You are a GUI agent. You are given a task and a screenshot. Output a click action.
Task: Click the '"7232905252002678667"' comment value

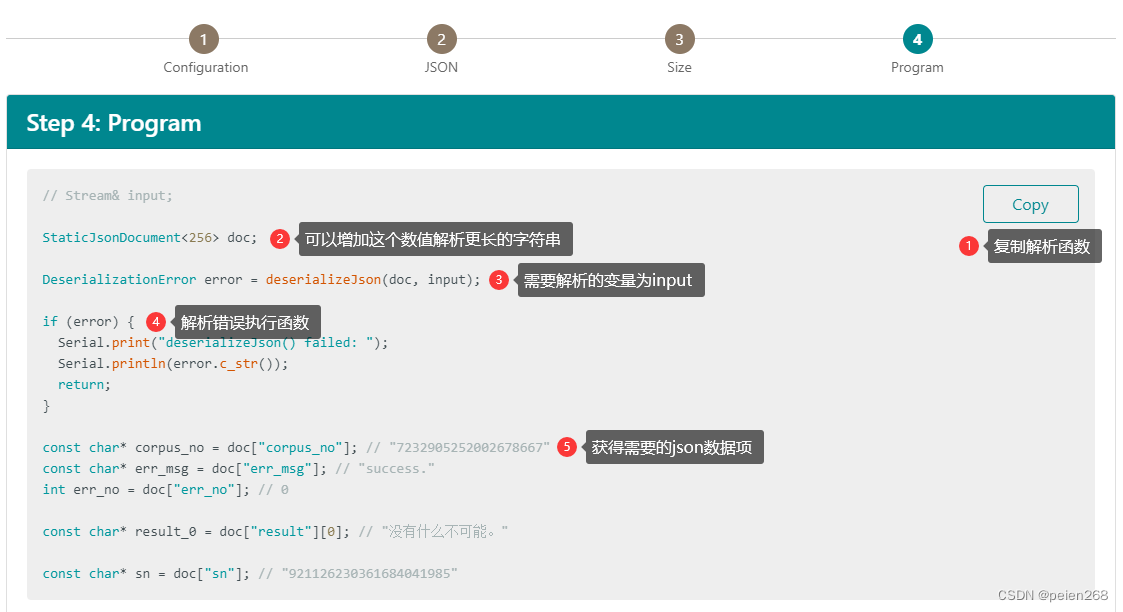coord(469,447)
